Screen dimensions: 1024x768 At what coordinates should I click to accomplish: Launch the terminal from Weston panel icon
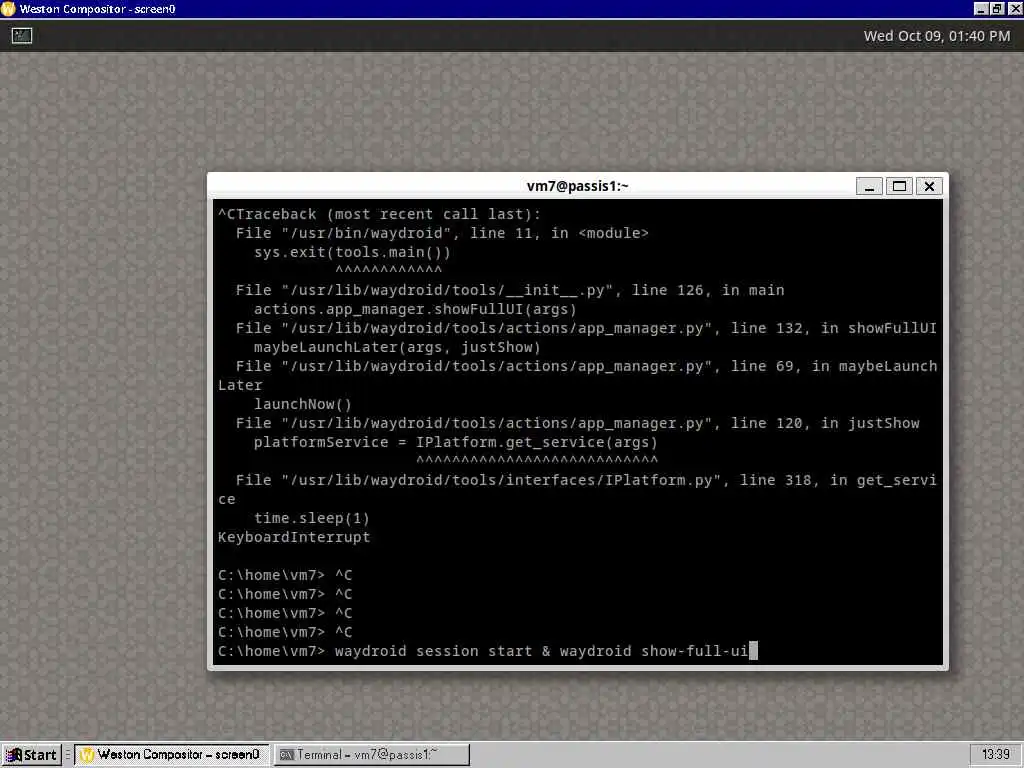click(22, 36)
